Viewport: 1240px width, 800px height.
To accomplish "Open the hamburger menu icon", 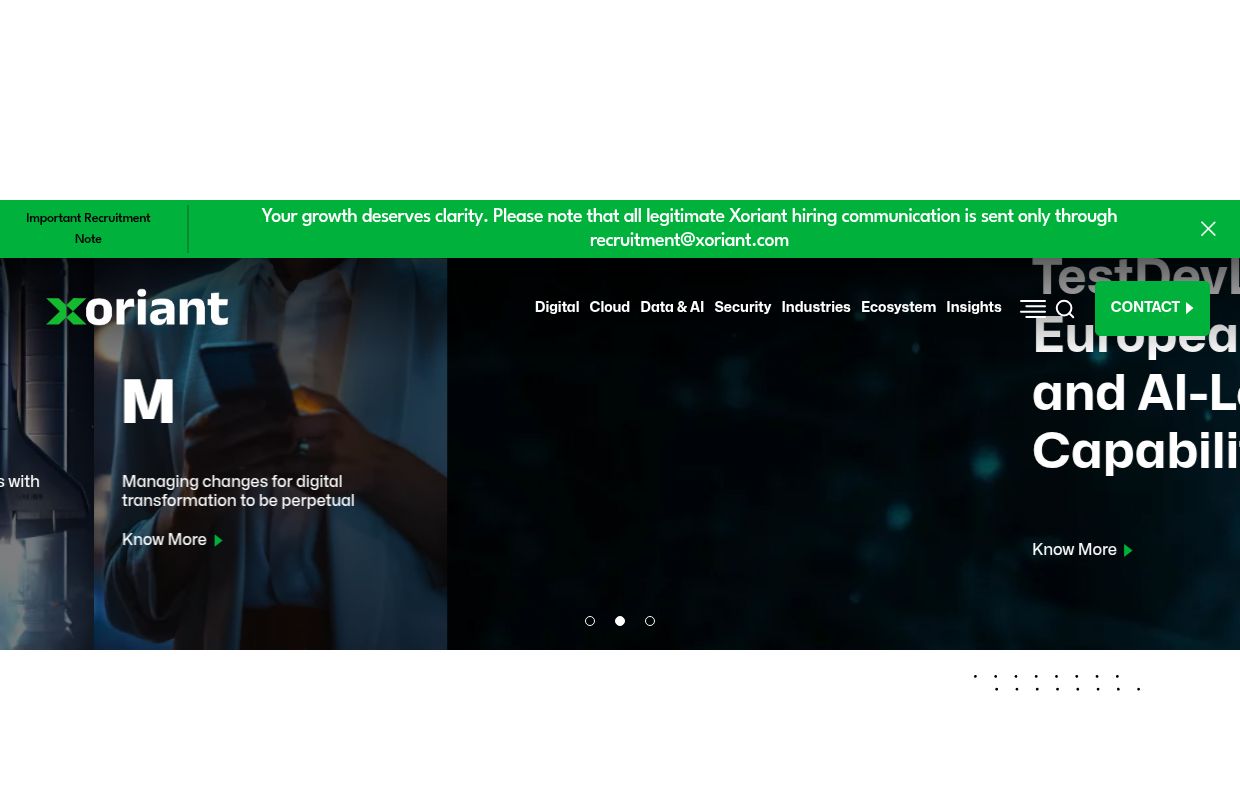I will (x=1032, y=308).
